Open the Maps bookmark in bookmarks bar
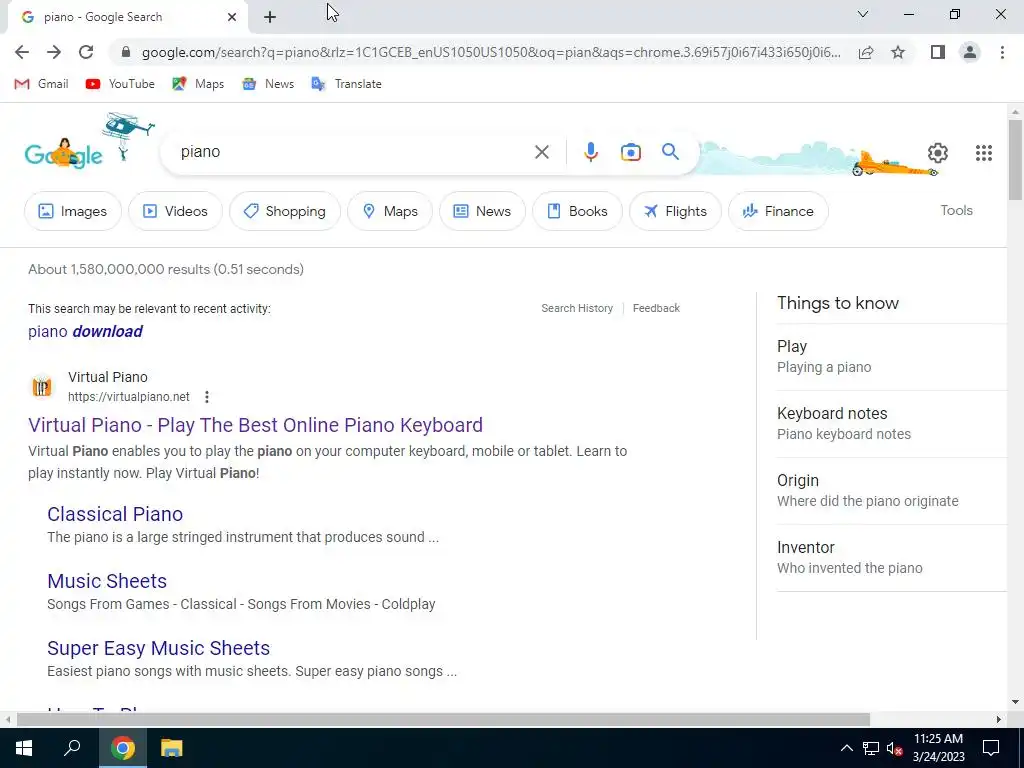1024x768 pixels. pos(198,84)
